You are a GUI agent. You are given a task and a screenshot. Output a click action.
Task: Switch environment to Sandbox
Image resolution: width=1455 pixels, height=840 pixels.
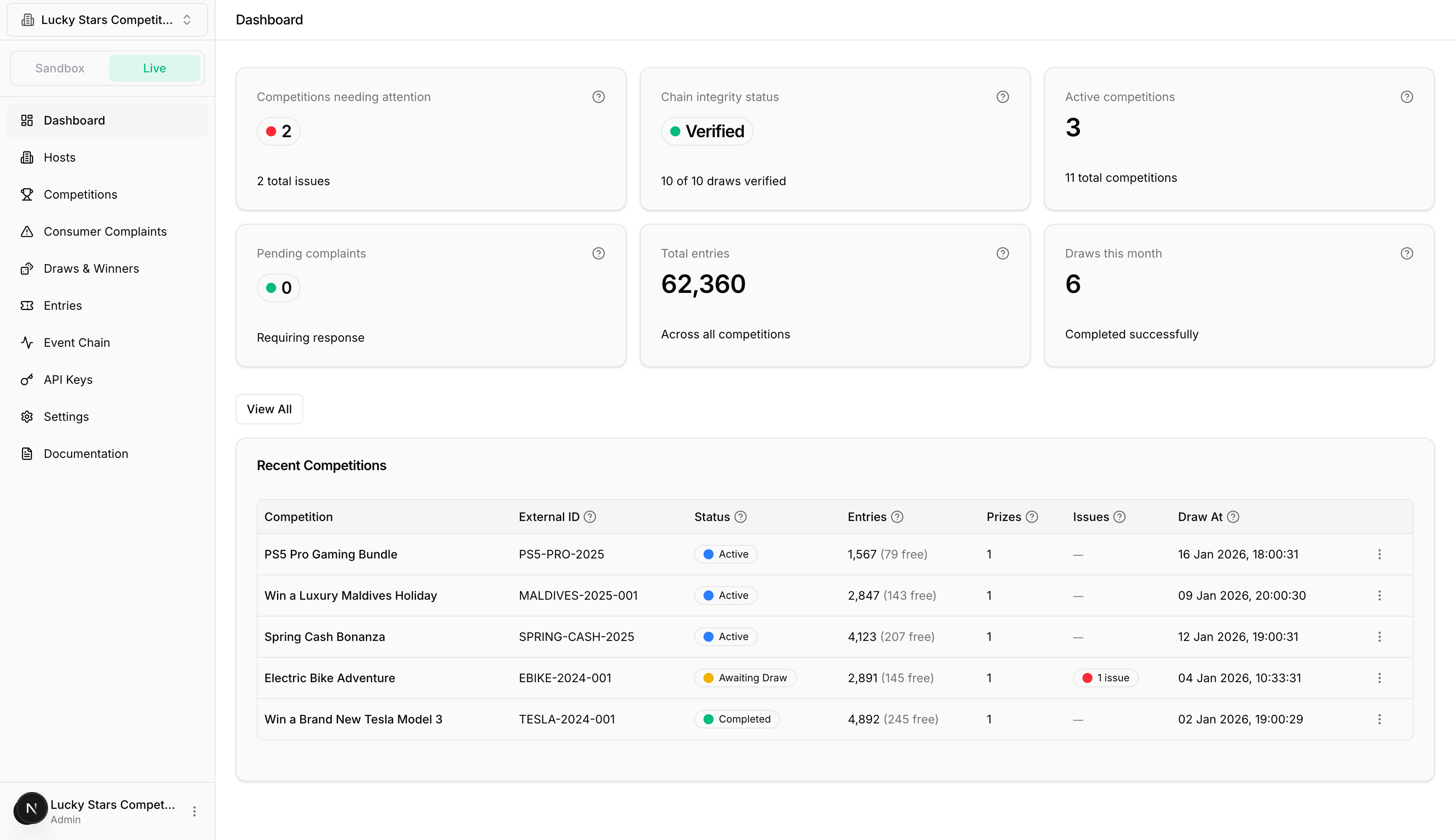[x=60, y=68]
